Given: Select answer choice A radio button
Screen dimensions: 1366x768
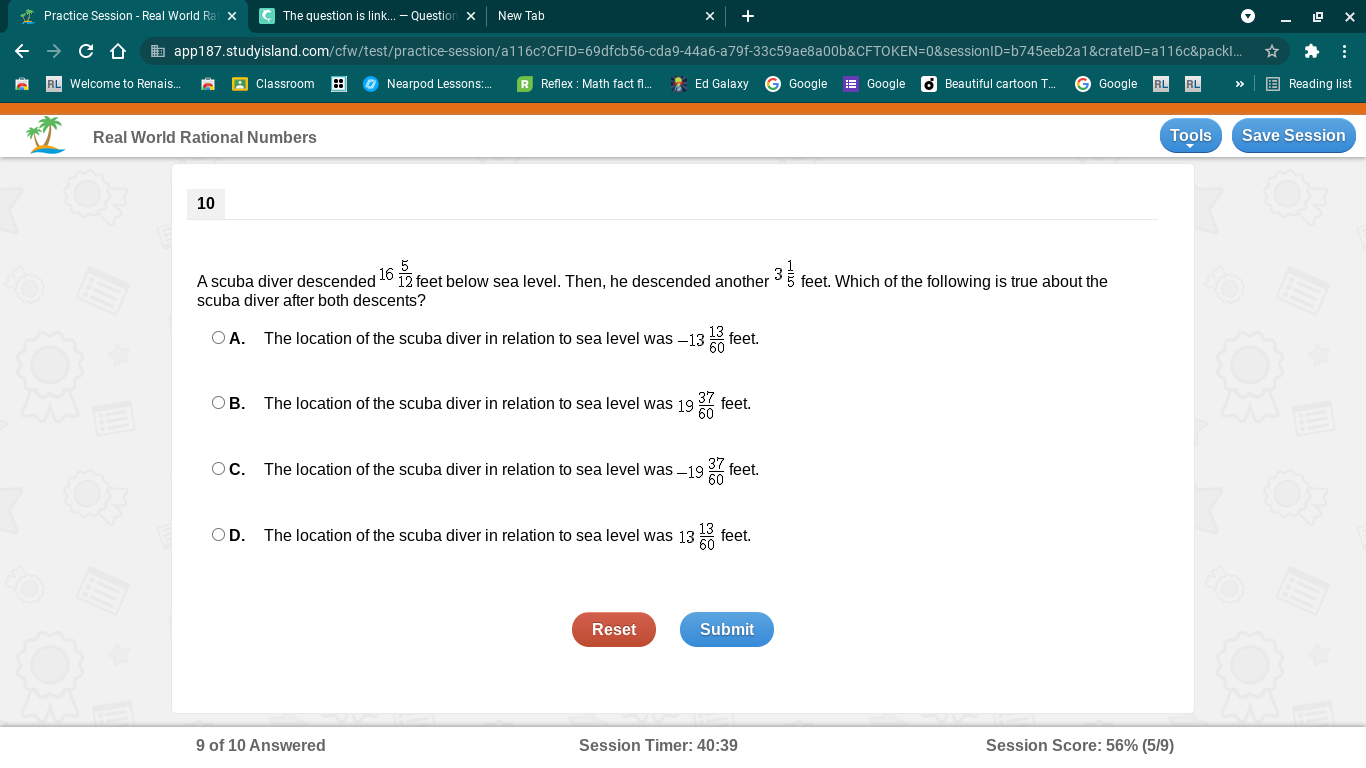Looking at the screenshot, I should [218, 338].
